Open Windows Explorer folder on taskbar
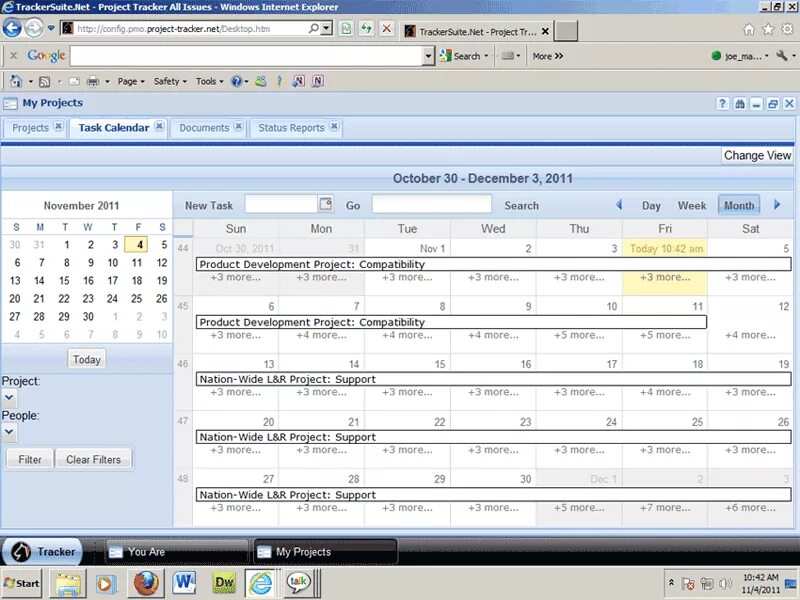This screenshot has width=800, height=600. (67, 583)
